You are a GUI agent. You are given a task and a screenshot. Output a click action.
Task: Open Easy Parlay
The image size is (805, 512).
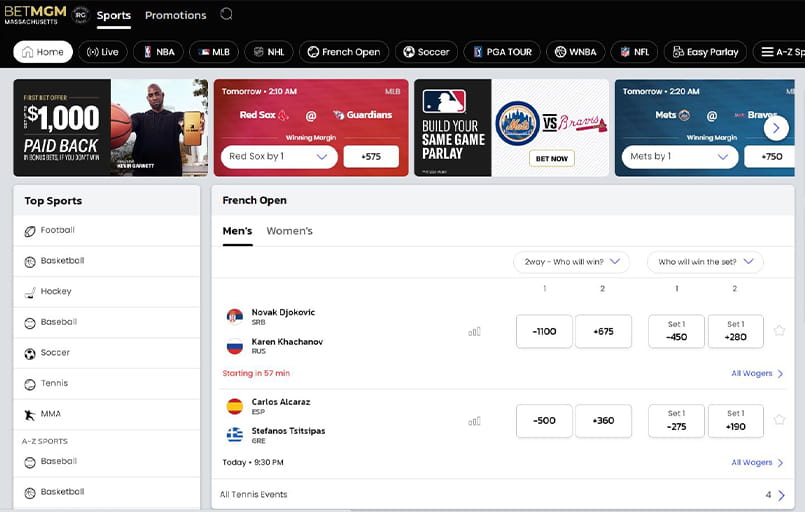(705, 52)
